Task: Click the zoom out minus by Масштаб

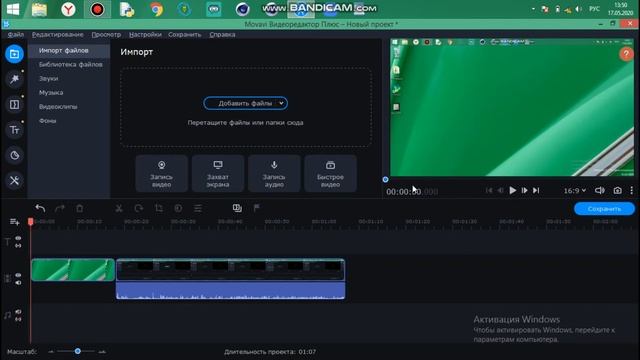Action: 51,351
